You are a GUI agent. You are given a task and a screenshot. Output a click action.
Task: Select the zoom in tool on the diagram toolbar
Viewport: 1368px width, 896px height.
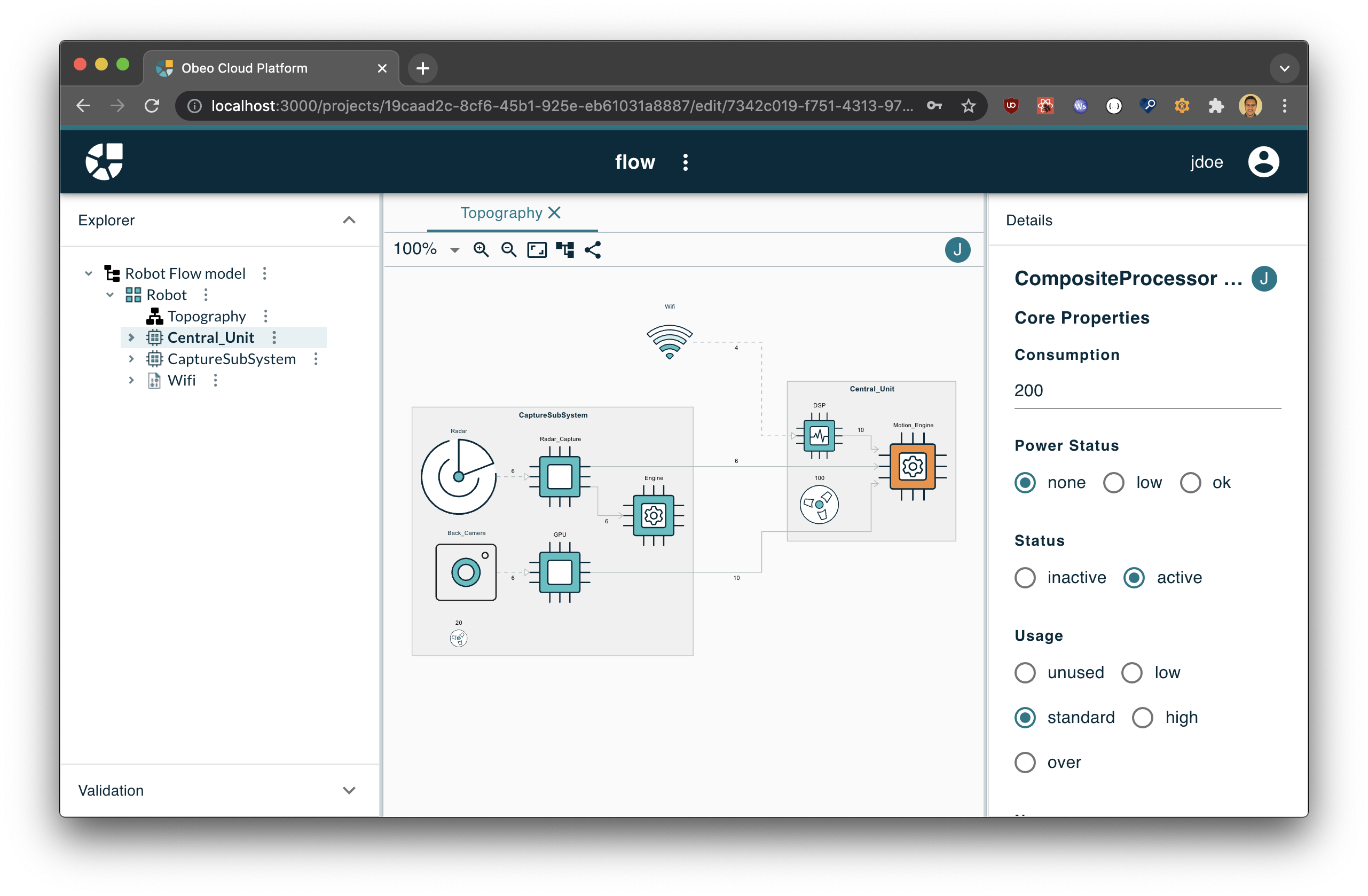482,249
